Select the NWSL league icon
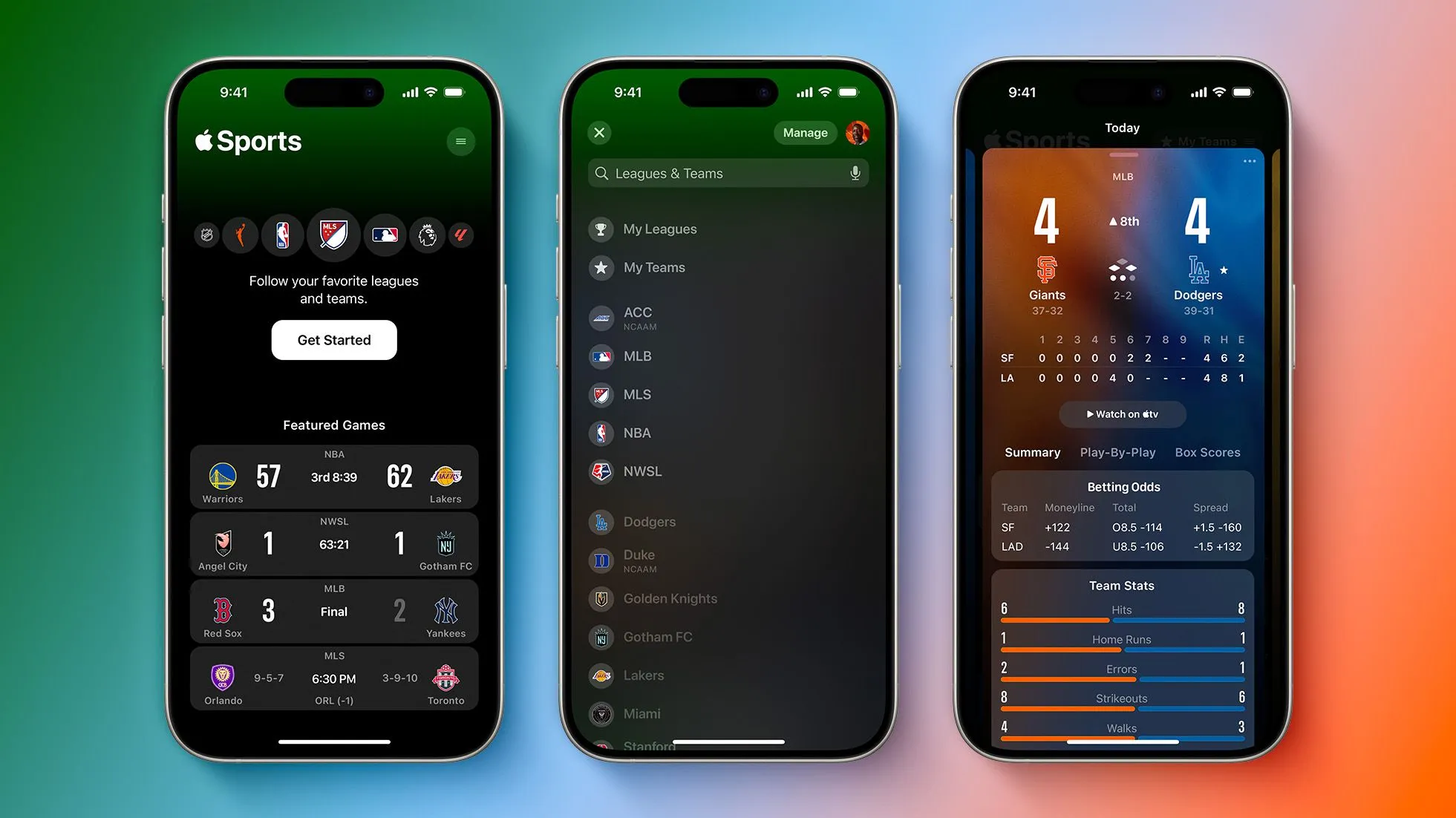 point(599,471)
